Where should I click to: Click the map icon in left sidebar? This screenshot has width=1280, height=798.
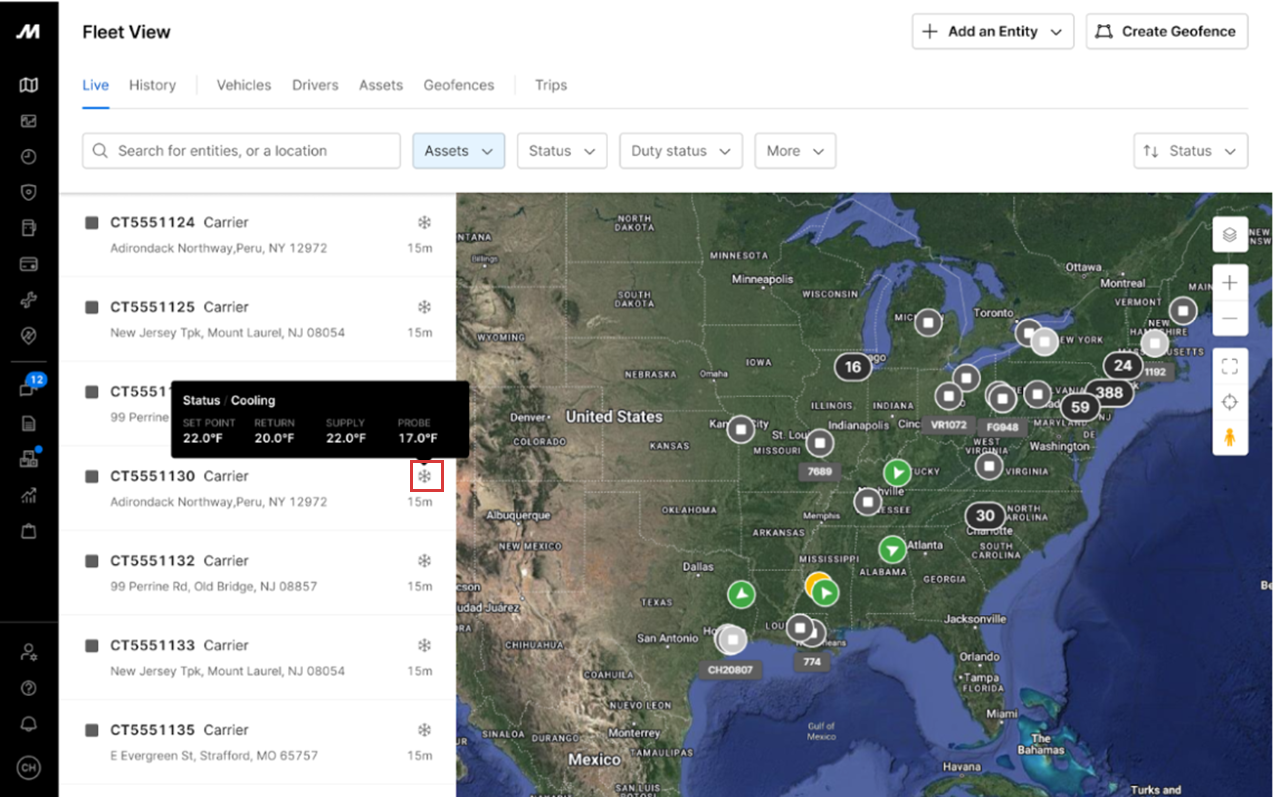[x=29, y=85]
